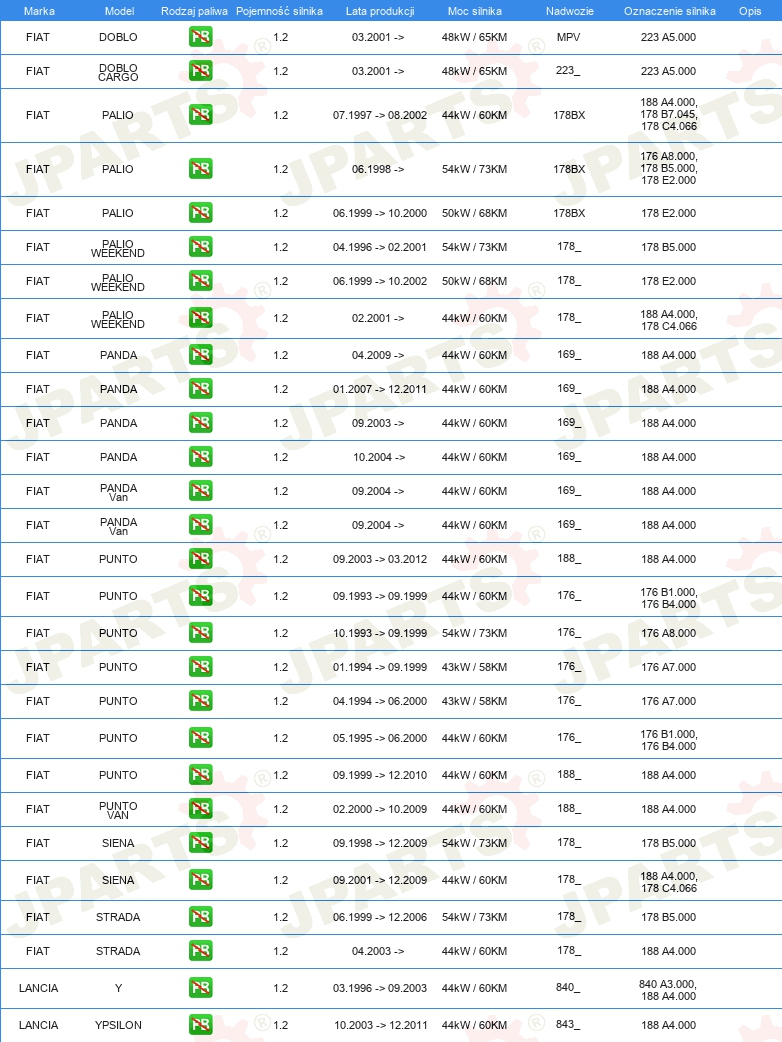Click the PUNTO VAN model cell

click(118, 811)
